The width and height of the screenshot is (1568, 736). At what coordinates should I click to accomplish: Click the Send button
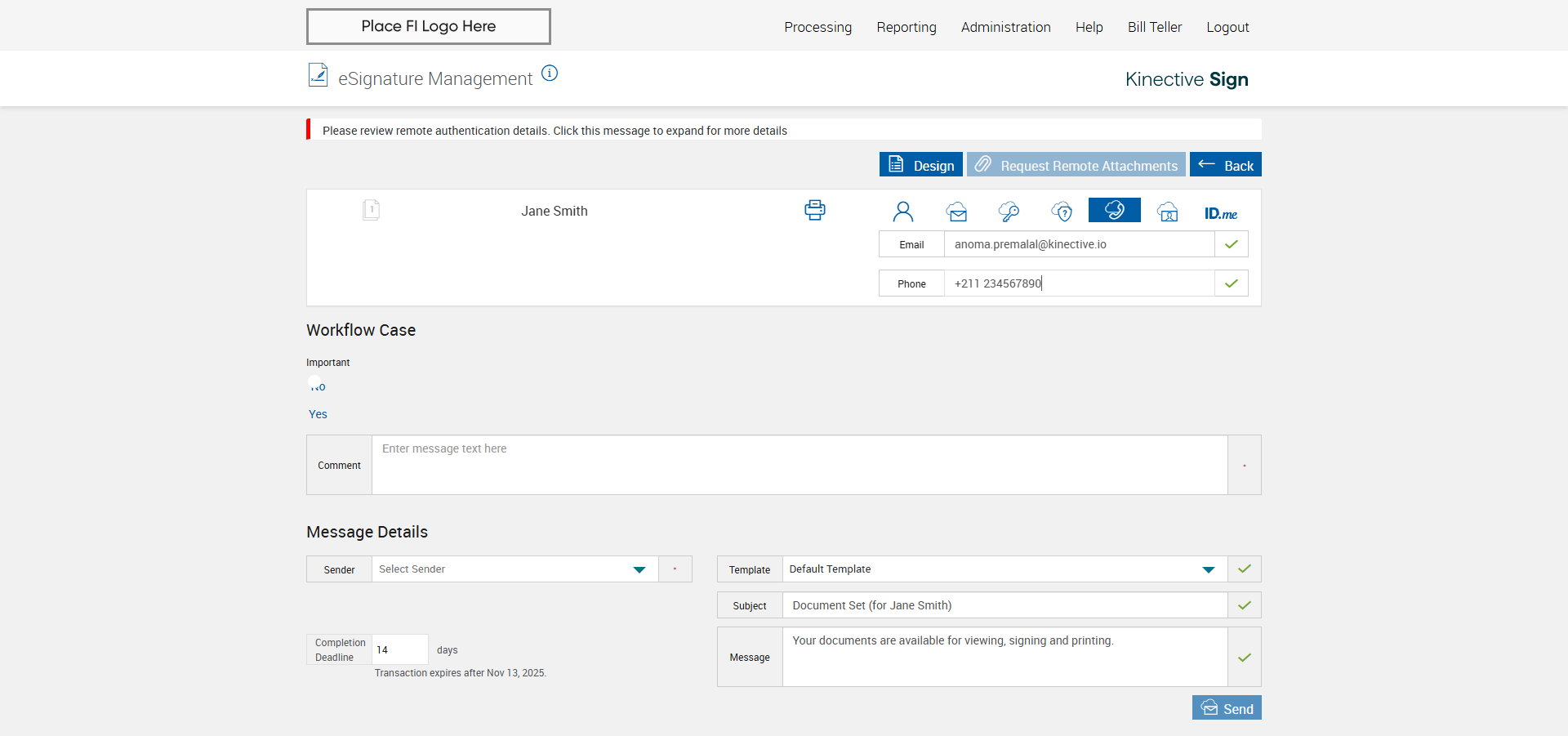[1227, 708]
